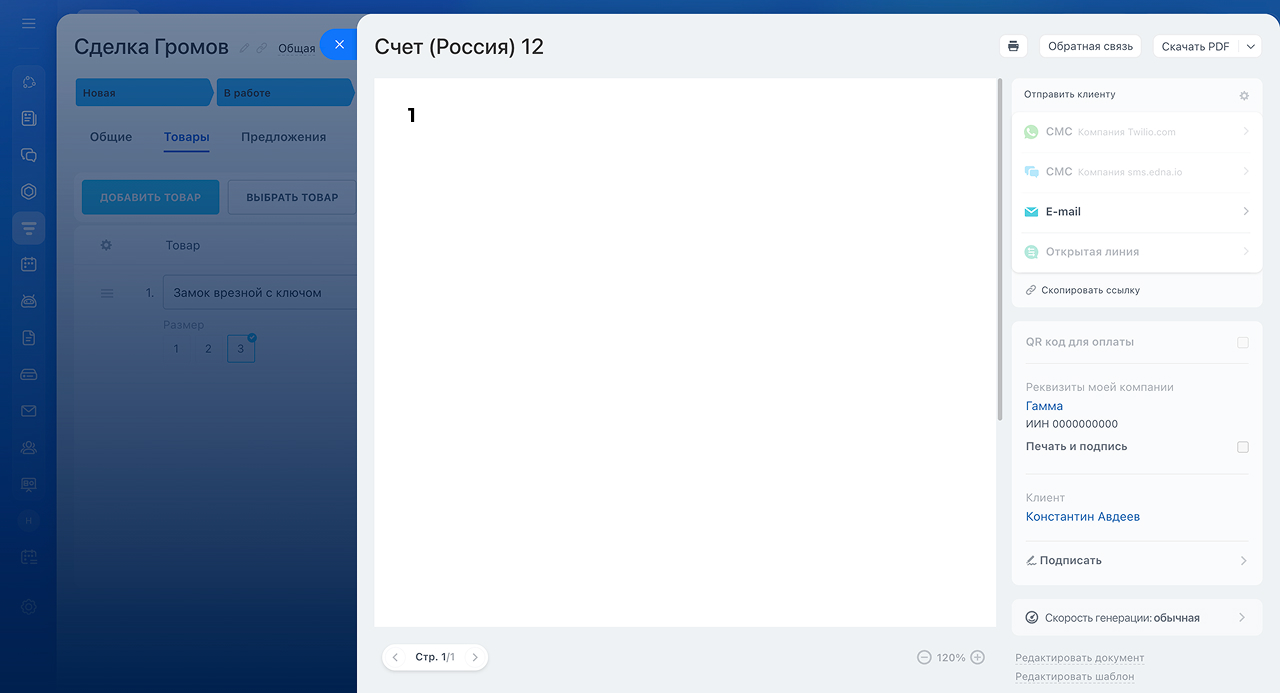
Task: Switch to Общие tab in deal
Action: click(x=111, y=137)
